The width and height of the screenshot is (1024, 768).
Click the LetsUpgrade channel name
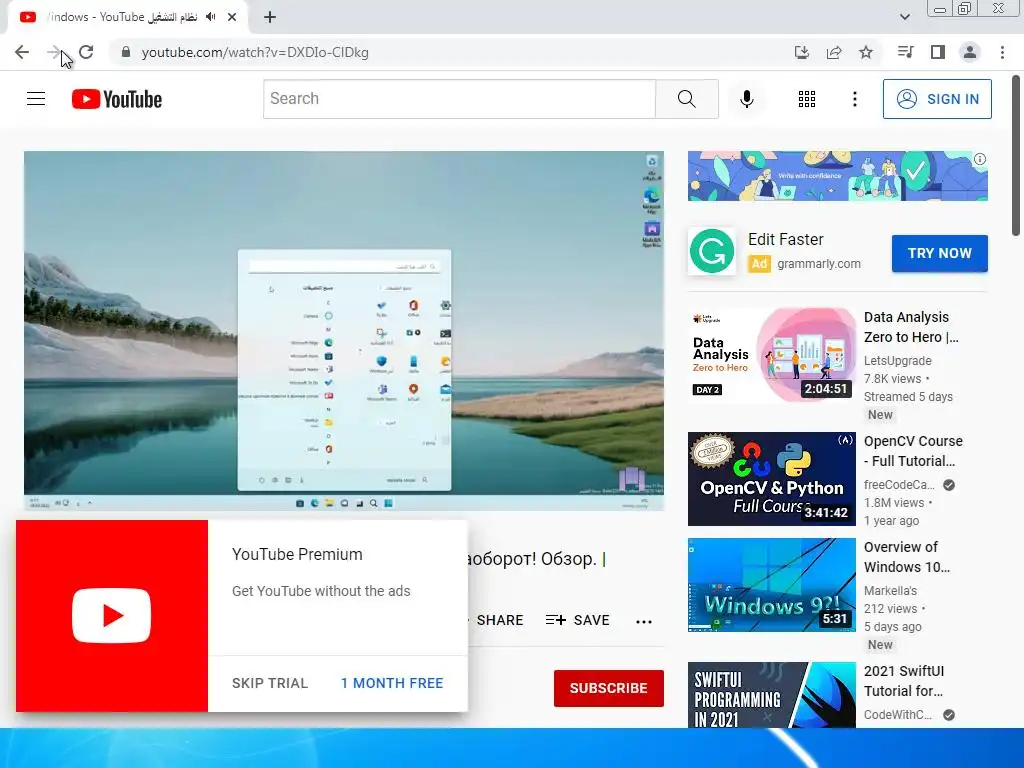898,360
